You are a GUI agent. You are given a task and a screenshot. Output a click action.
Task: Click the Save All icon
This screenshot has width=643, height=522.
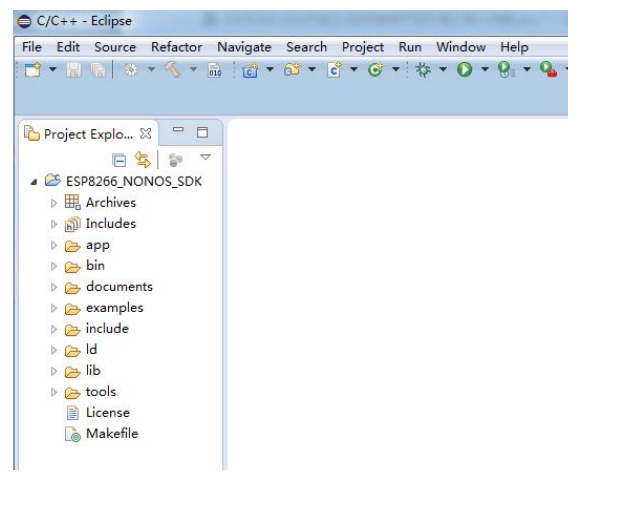pyautogui.click(x=98, y=70)
